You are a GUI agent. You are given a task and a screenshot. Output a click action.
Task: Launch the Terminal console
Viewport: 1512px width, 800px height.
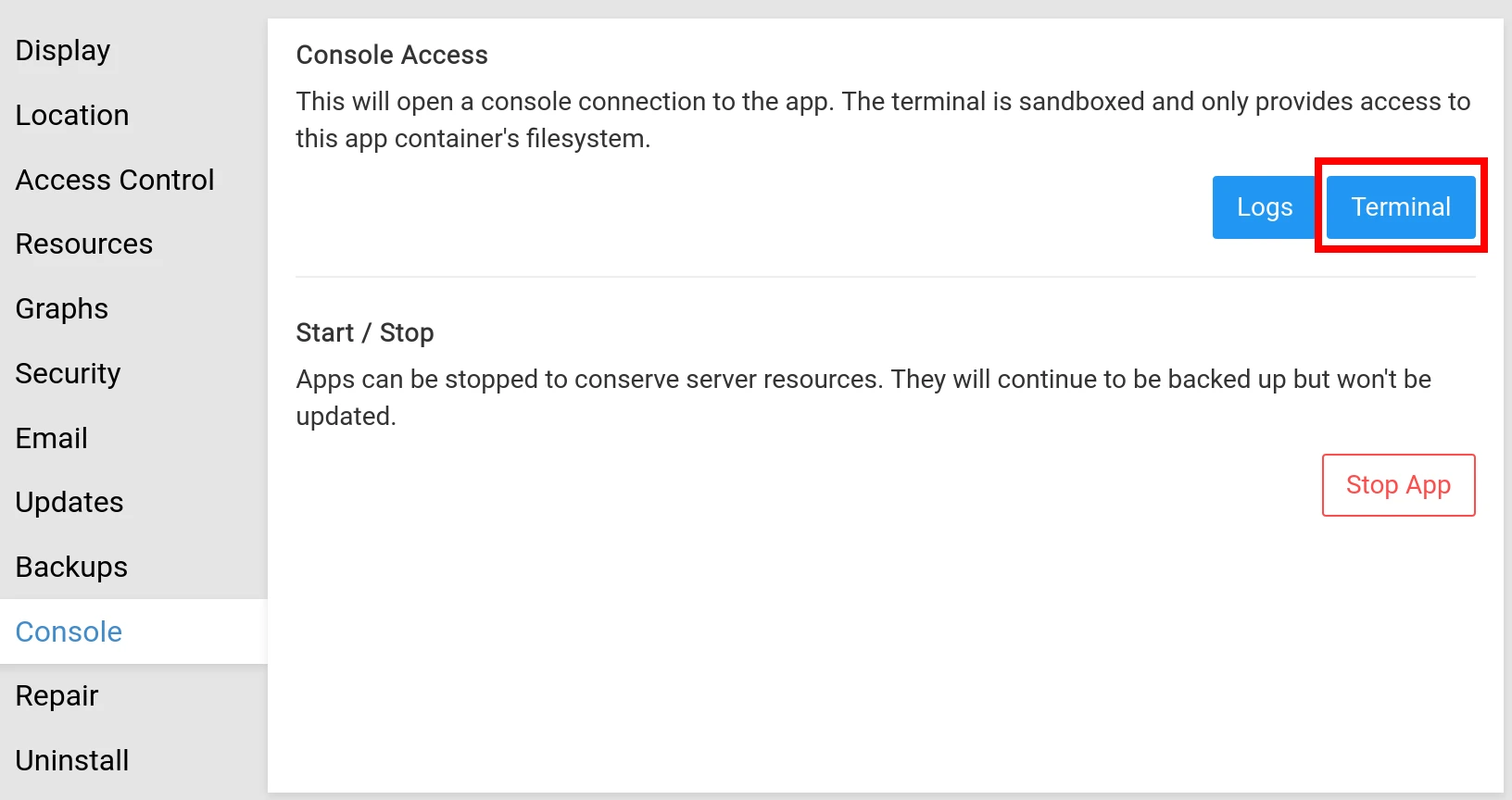tap(1400, 207)
